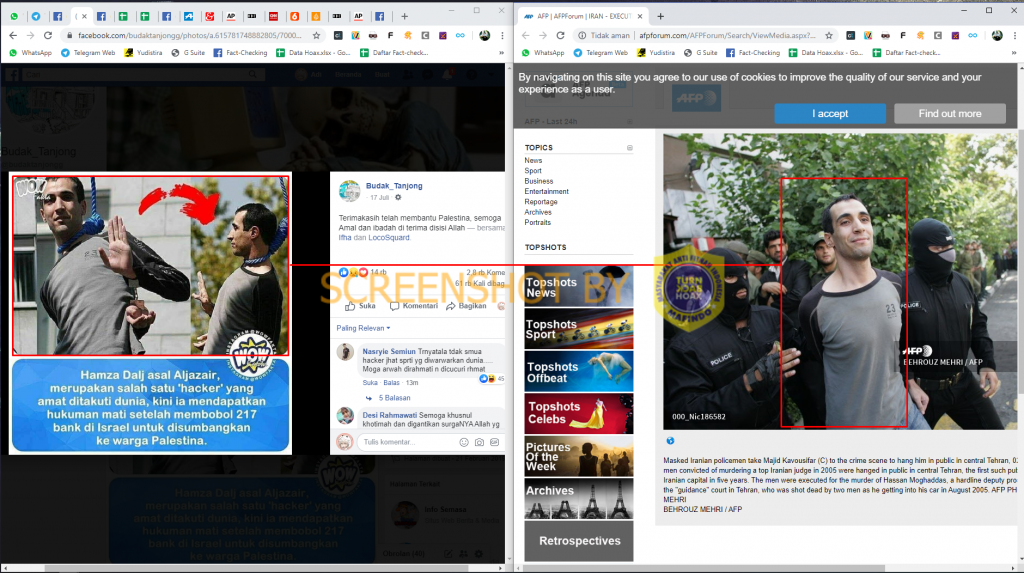Open Retrospectives tile
Viewport: 1024px width, 573px height.
[x=579, y=541]
